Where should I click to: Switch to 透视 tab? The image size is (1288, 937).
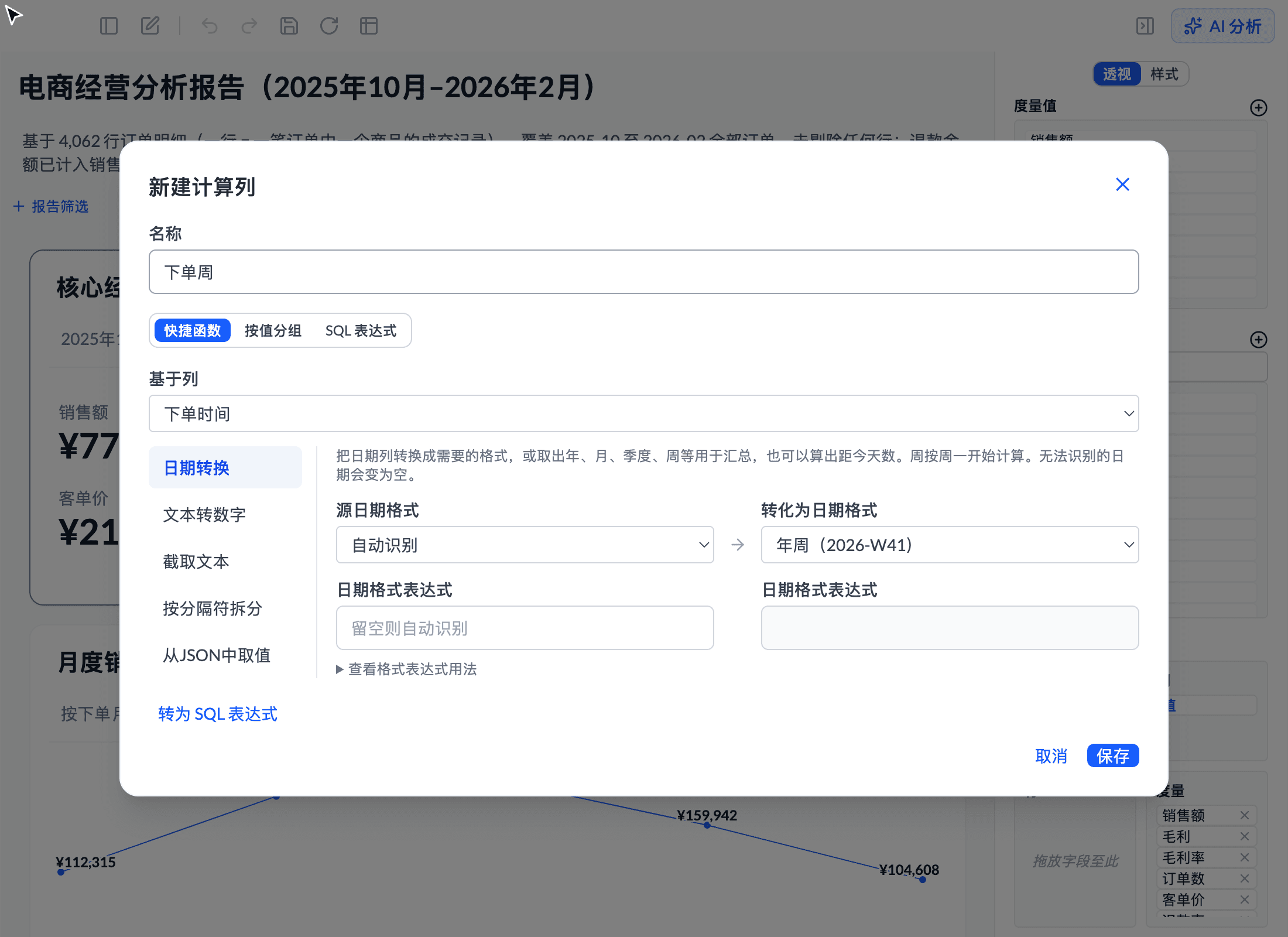coord(1117,74)
